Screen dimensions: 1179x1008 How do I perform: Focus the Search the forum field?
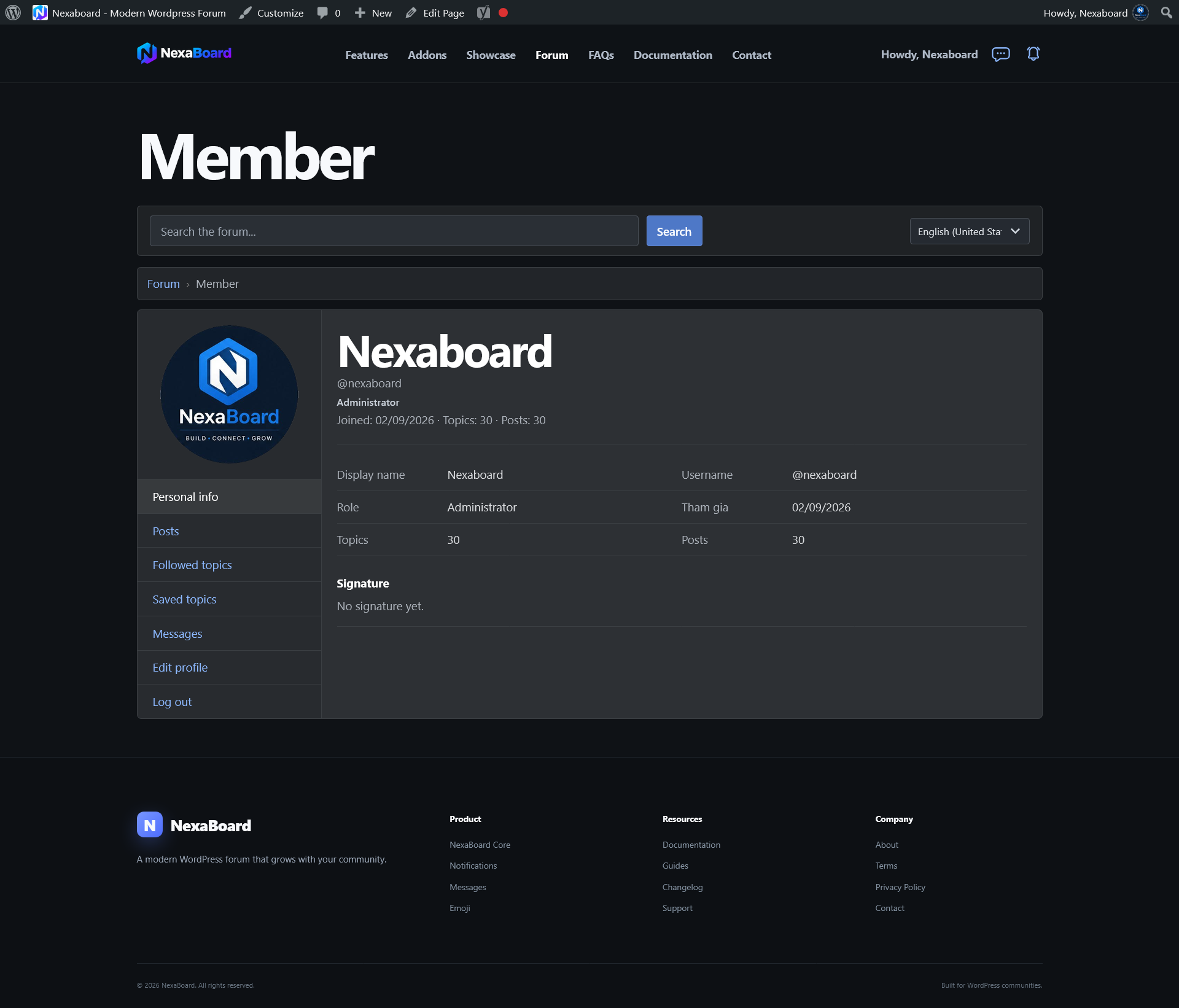(394, 231)
